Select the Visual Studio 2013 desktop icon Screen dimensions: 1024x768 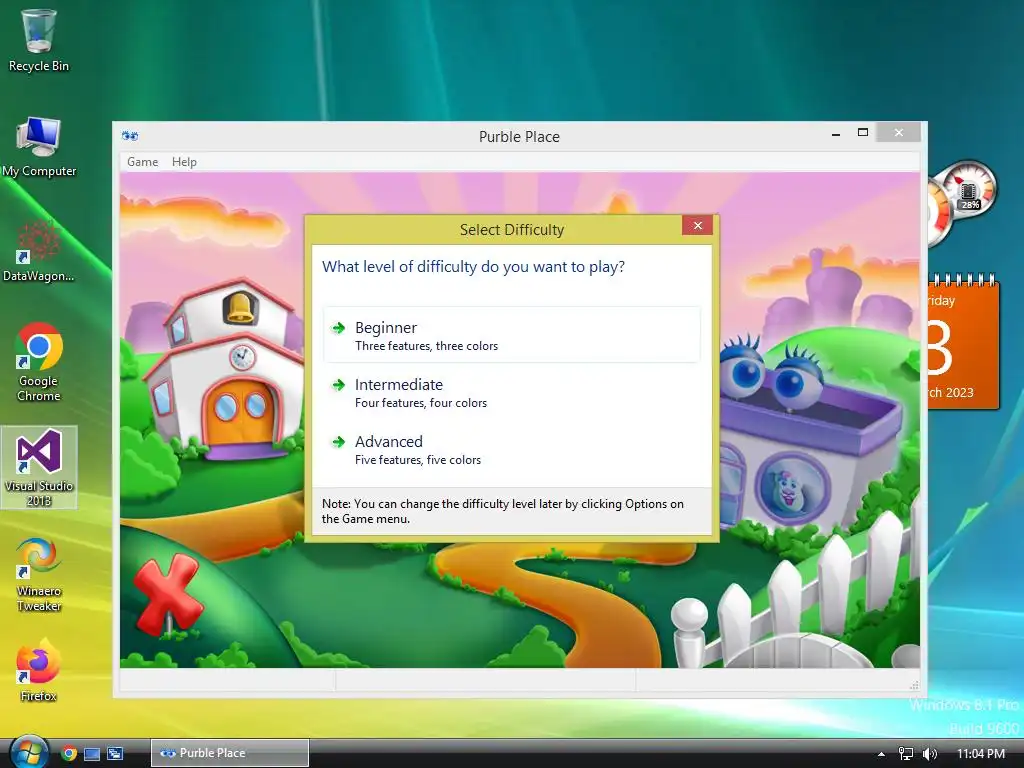(x=39, y=468)
